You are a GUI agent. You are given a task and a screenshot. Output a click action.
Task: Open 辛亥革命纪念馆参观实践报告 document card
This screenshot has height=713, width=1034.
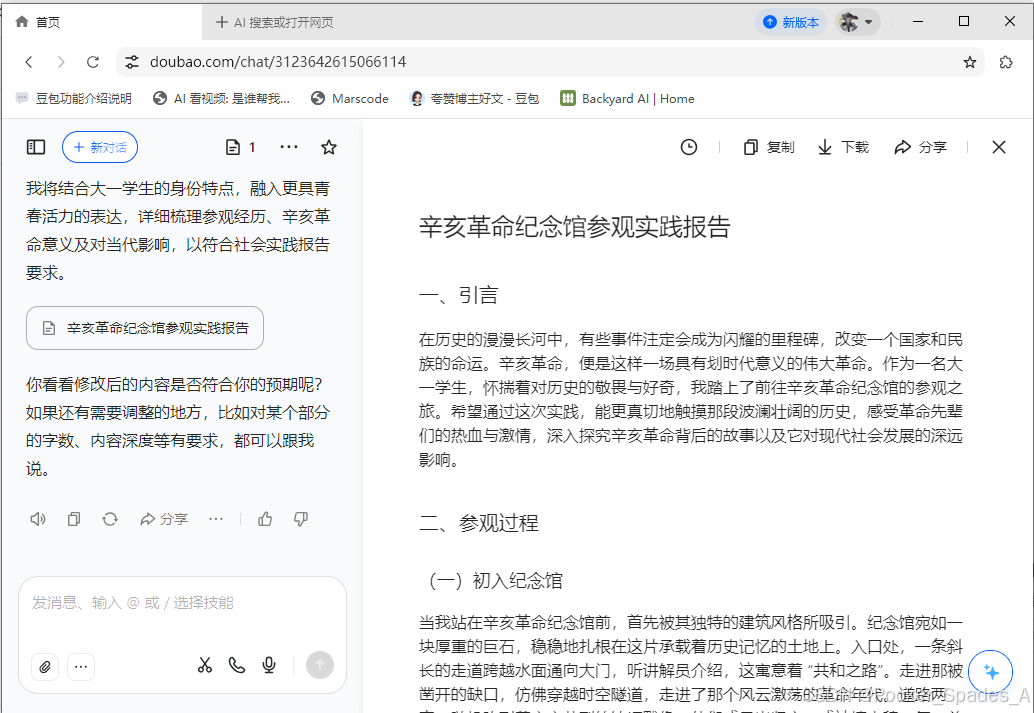[x=145, y=328]
